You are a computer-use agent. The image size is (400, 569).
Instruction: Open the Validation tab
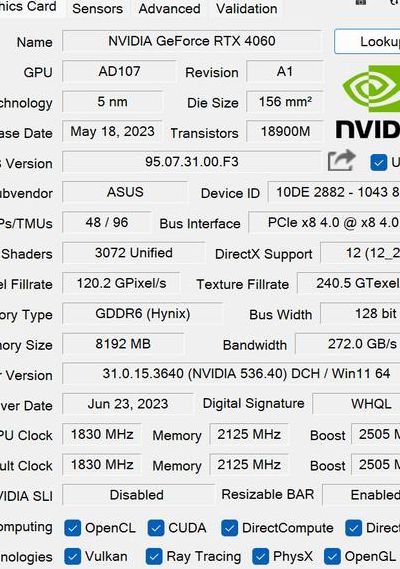point(246,8)
